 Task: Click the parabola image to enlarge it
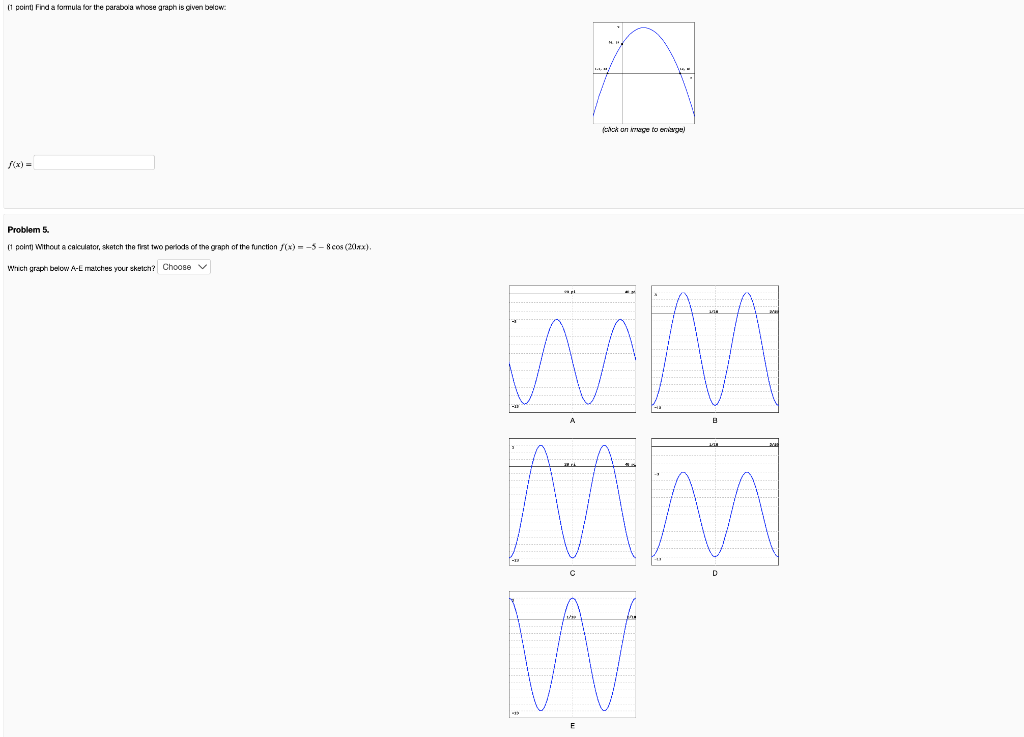[644, 70]
